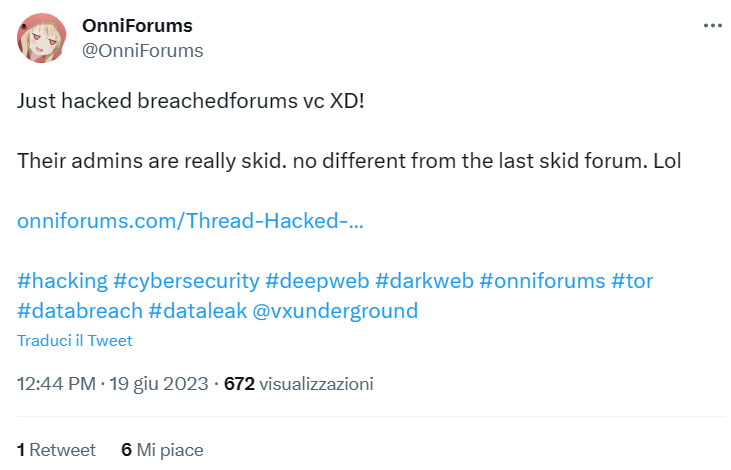Image resolution: width=731 pixels, height=470 pixels.
Task: Click the 12:44 PM timestamp
Action: (x=56, y=383)
